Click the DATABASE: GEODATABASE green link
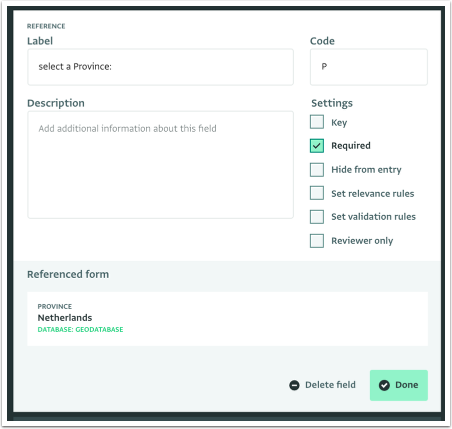 click(80, 329)
